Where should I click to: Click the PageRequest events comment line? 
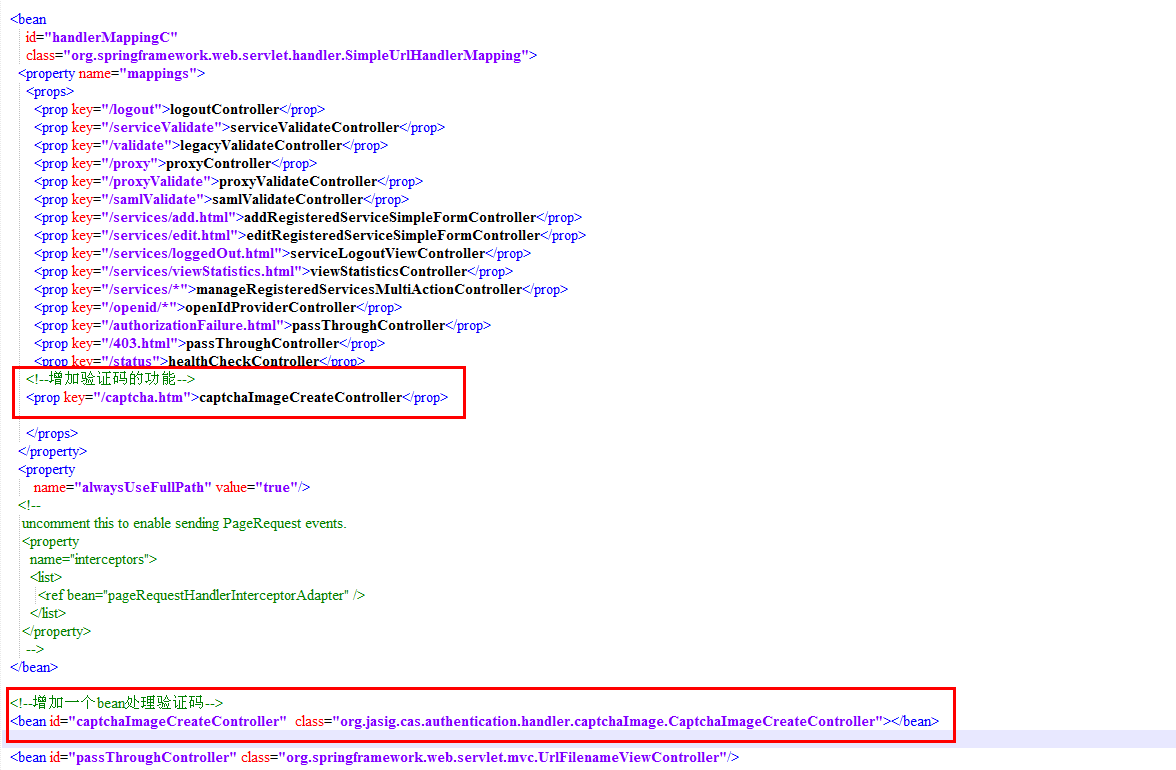[184, 523]
